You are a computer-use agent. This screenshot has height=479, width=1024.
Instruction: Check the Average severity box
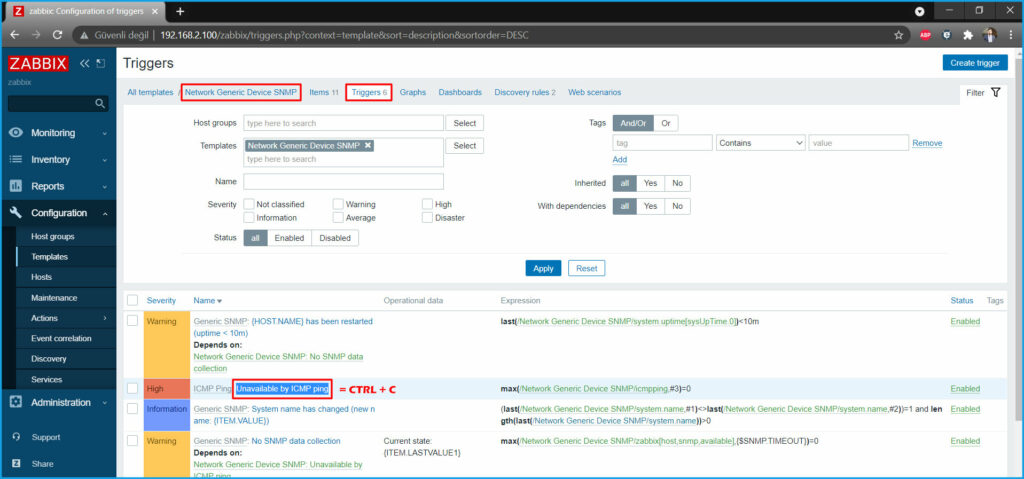point(338,218)
